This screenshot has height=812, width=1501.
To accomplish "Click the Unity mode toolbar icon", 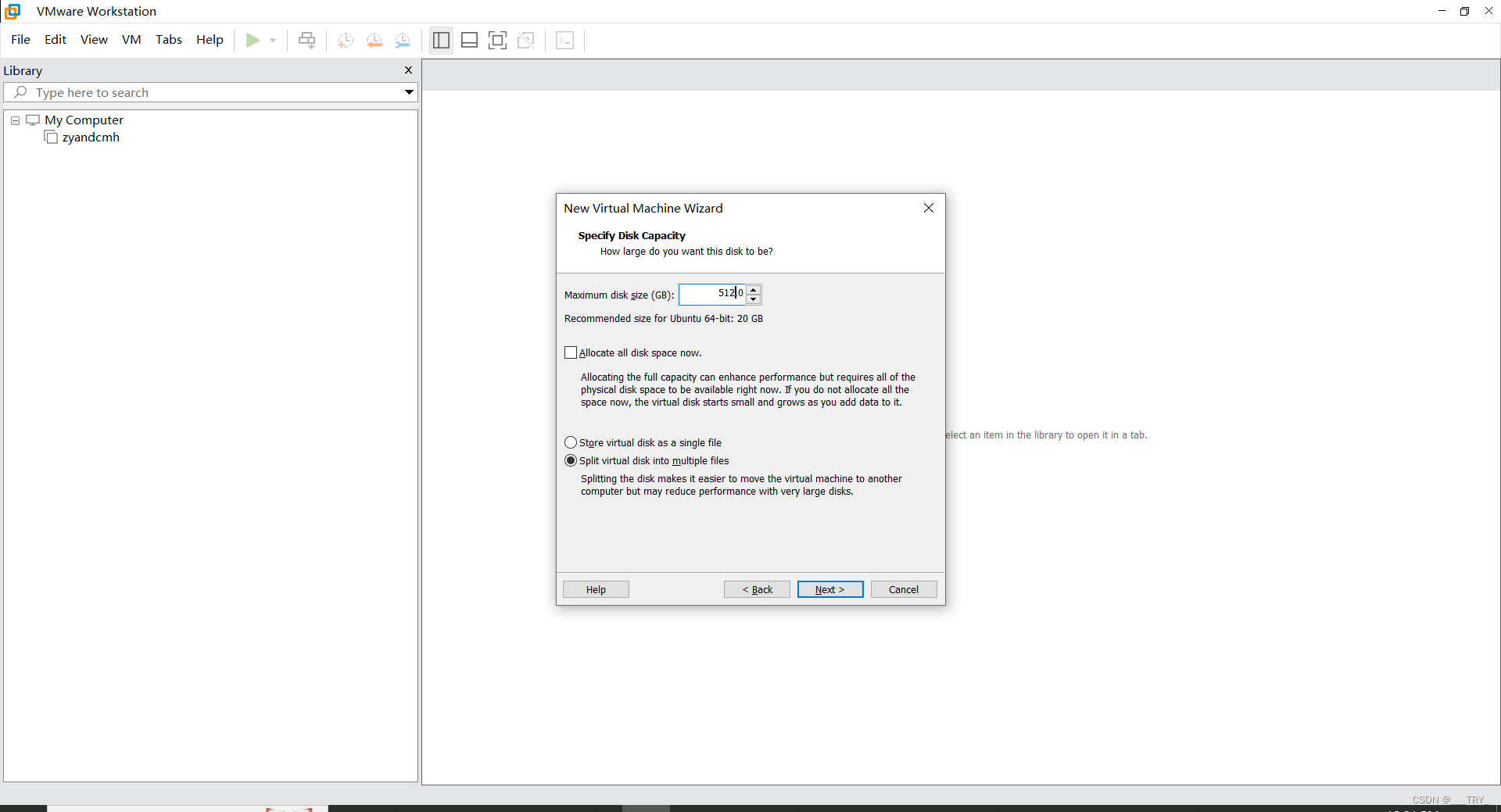I will point(526,40).
